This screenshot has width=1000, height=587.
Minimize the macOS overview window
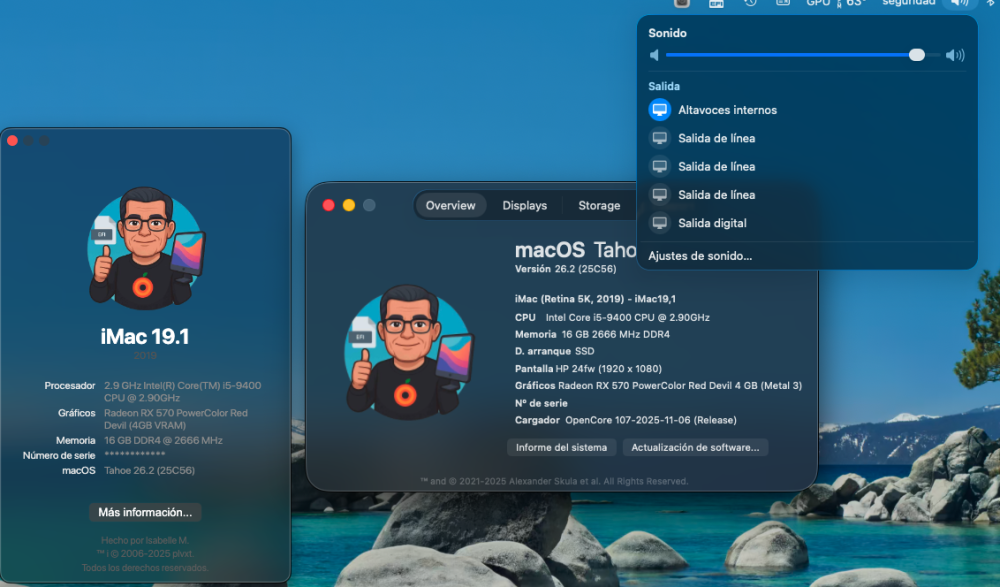click(349, 205)
